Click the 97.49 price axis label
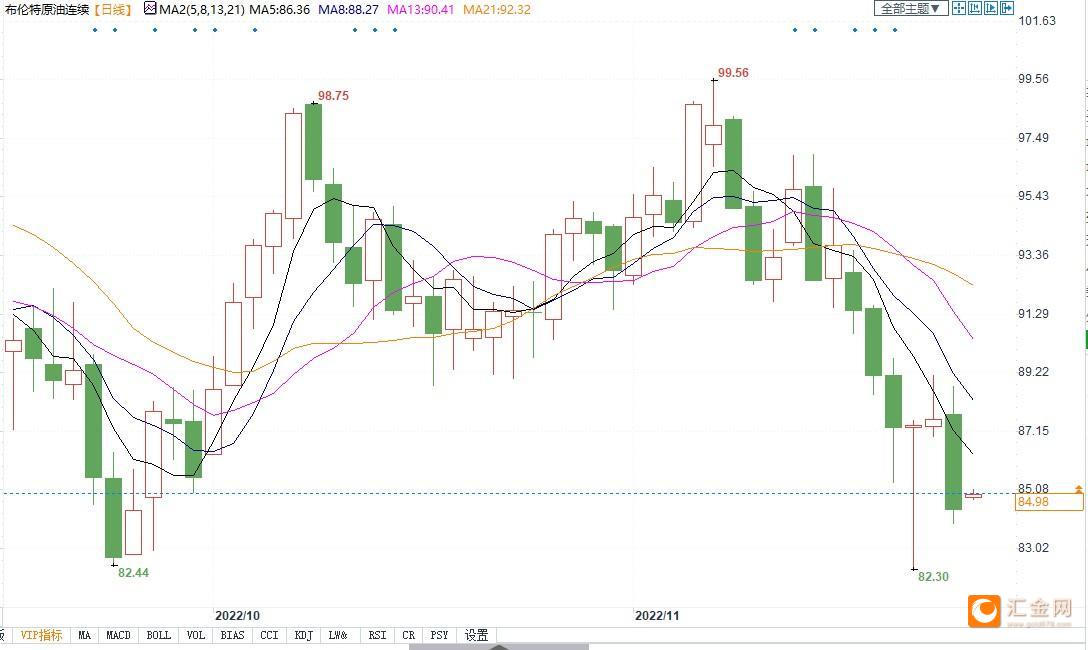1088x650 pixels. pos(1033,137)
